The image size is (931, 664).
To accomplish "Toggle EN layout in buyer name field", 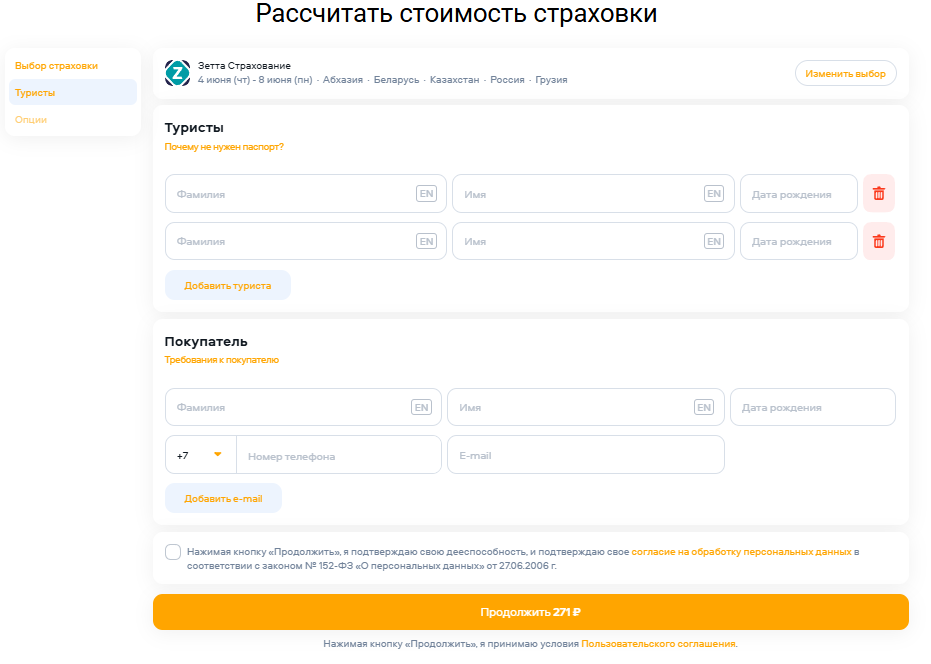I will pos(704,407).
